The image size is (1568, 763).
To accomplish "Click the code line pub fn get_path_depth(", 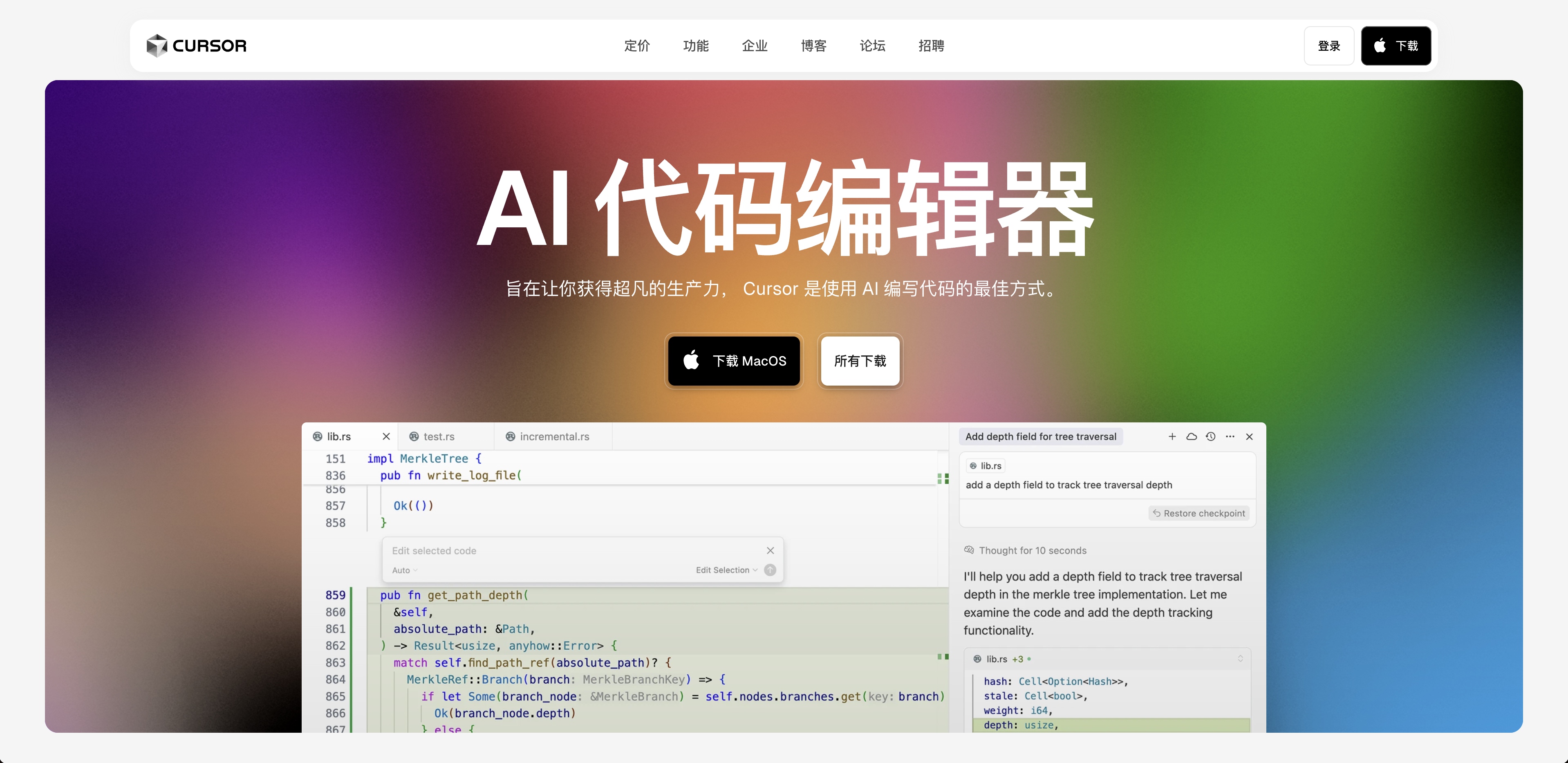I will click(455, 595).
